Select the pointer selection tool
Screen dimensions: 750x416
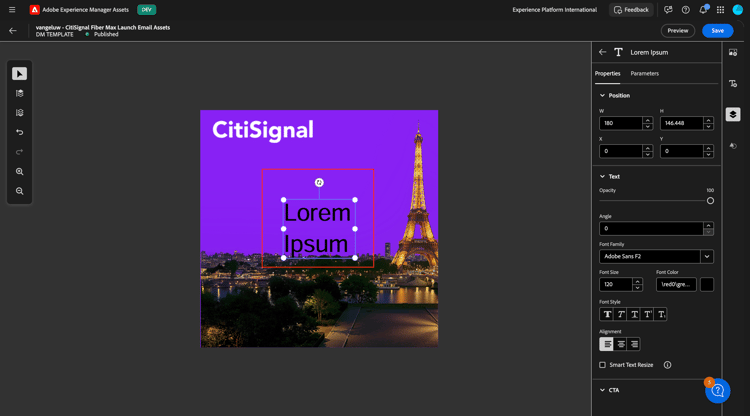[x=20, y=74]
